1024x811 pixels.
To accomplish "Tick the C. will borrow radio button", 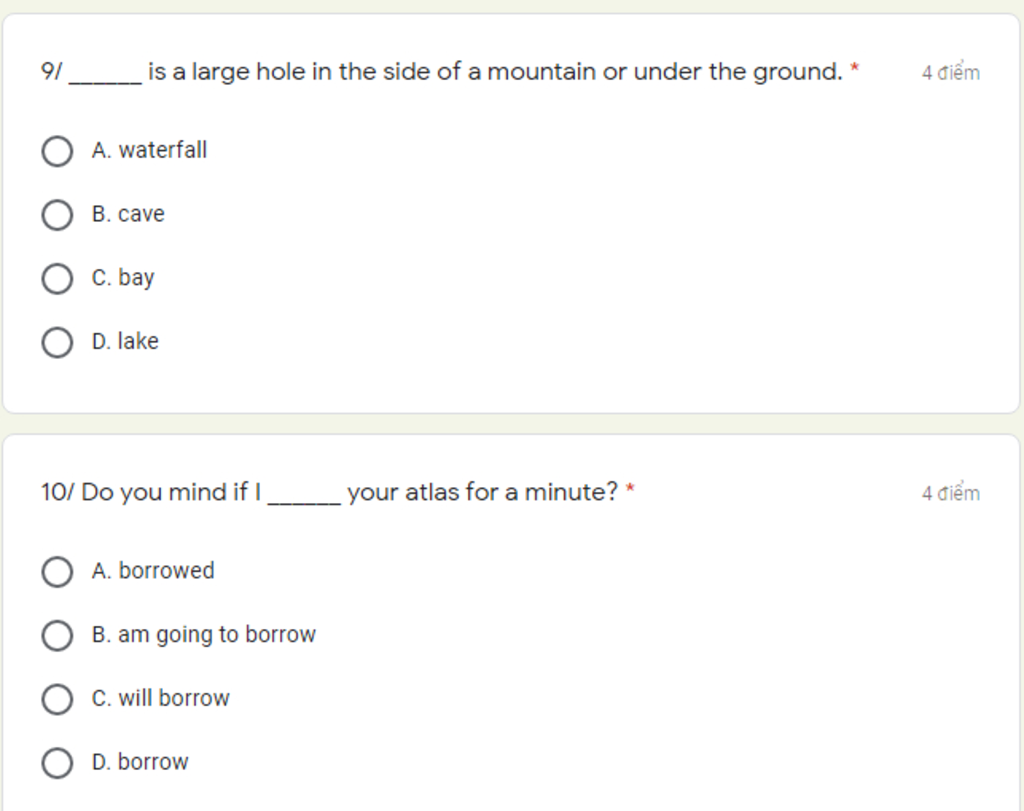I will point(57,699).
